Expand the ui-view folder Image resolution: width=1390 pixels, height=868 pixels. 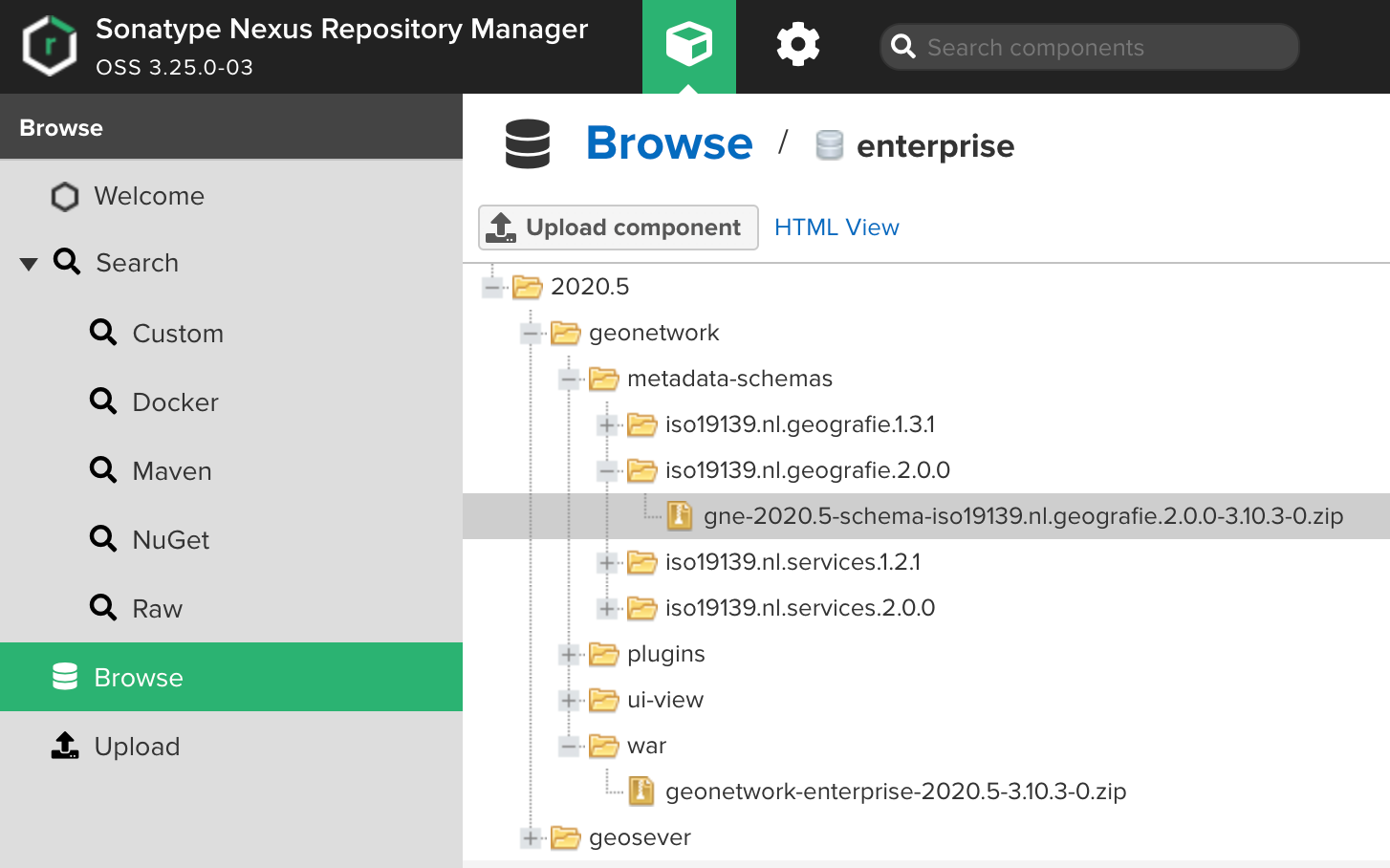coord(569,700)
